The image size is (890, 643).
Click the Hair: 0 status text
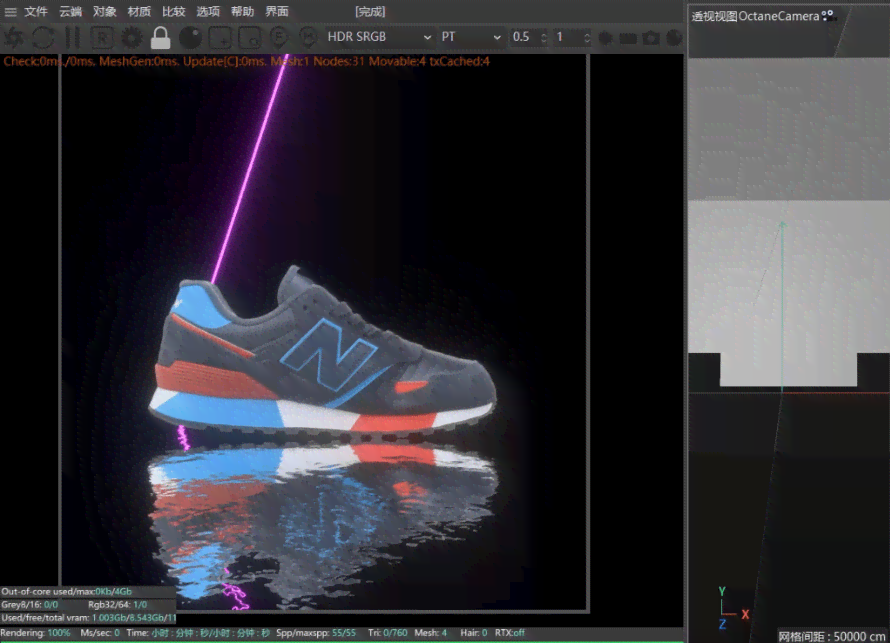pyautogui.click(x=474, y=632)
